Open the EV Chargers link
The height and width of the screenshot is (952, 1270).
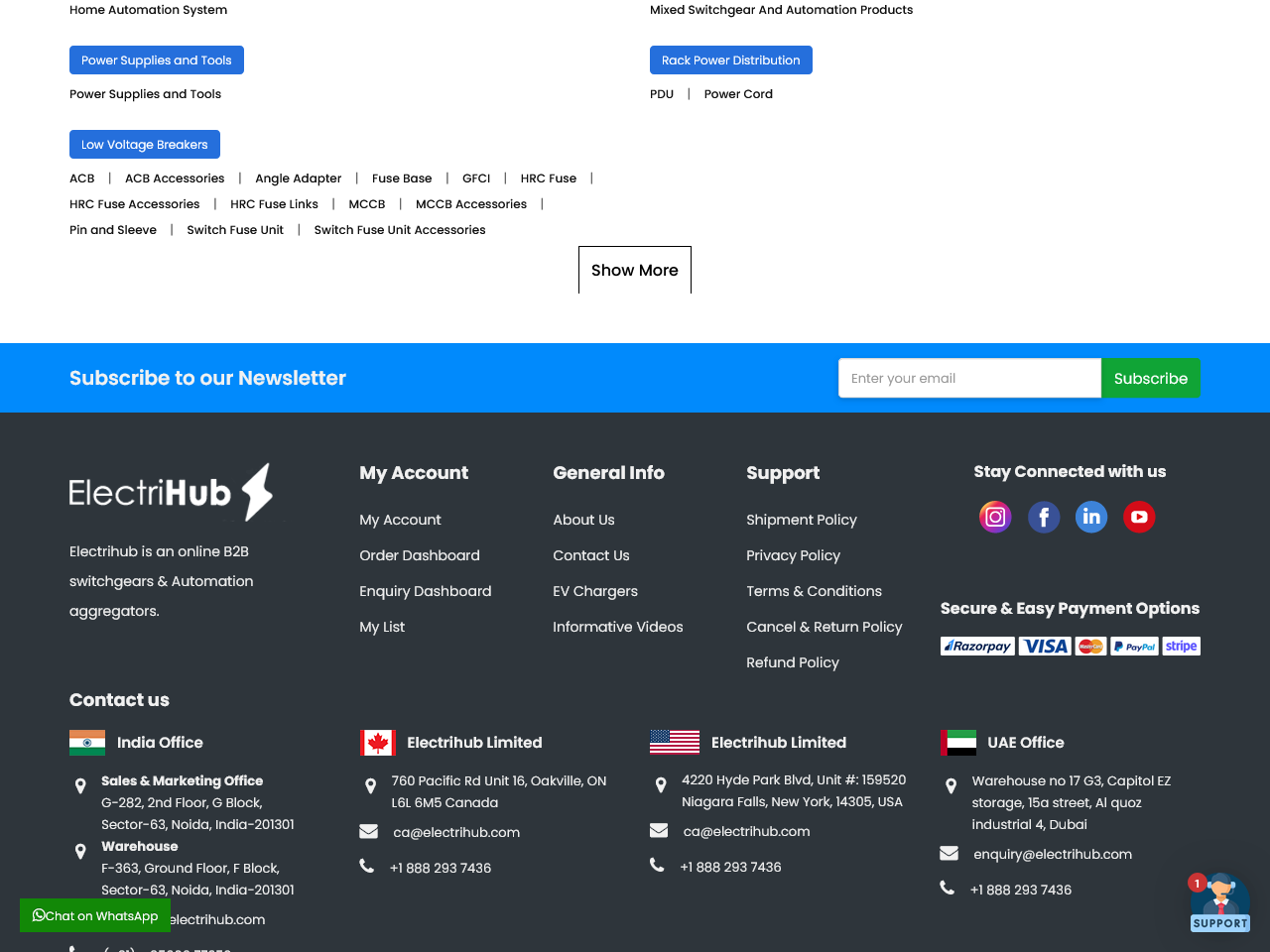click(x=595, y=591)
